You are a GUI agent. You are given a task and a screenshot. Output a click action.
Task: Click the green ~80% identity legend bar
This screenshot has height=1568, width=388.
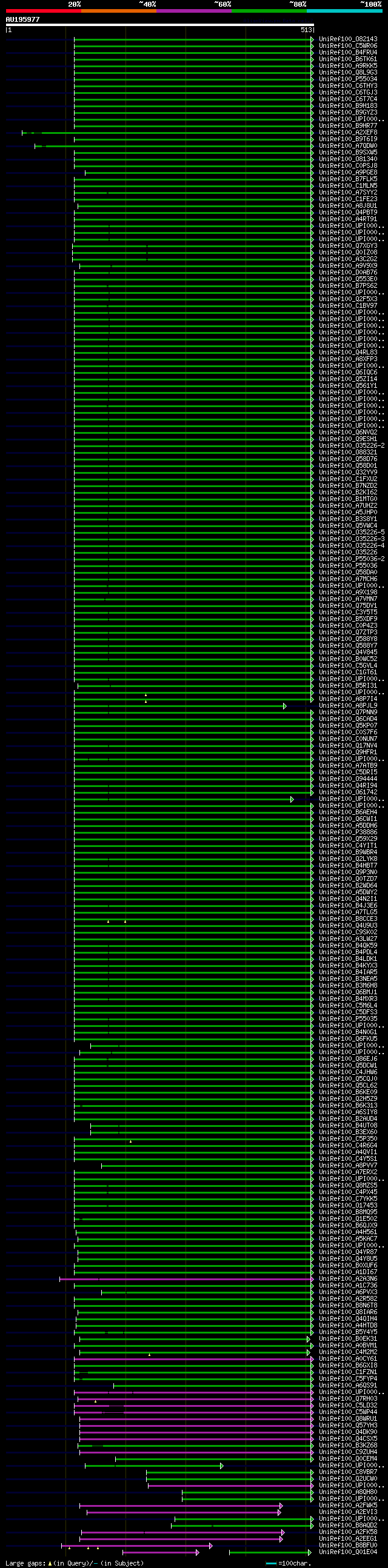[x=269, y=11]
